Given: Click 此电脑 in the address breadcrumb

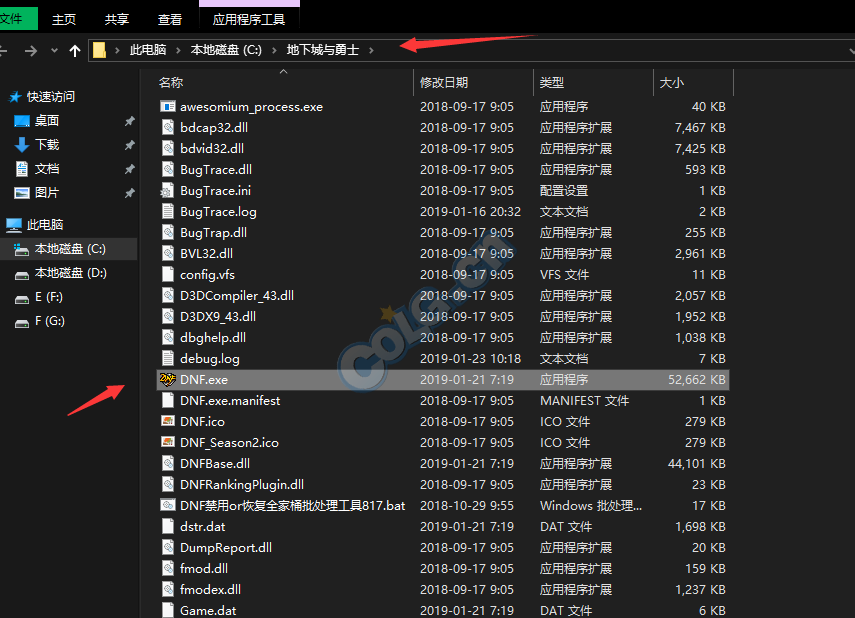Looking at the screenshot, I should click(x=148, y=50).
